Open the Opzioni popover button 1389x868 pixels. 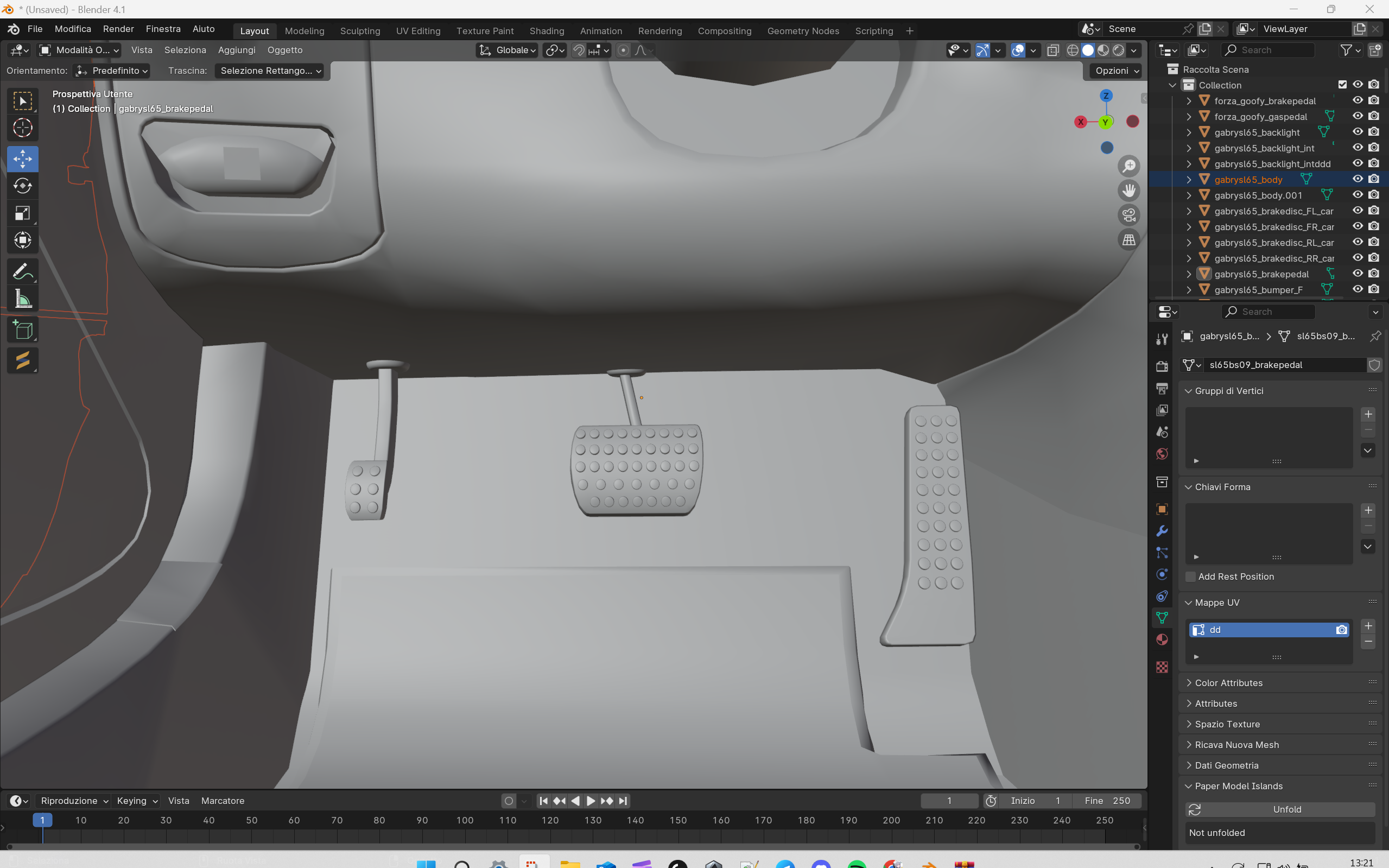tap(1117, 71)
